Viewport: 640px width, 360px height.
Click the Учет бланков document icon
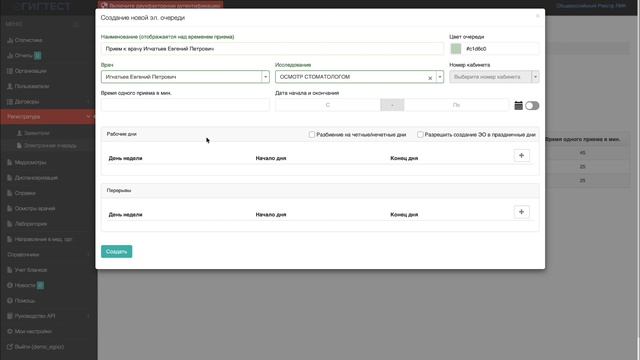click(10, 270)
